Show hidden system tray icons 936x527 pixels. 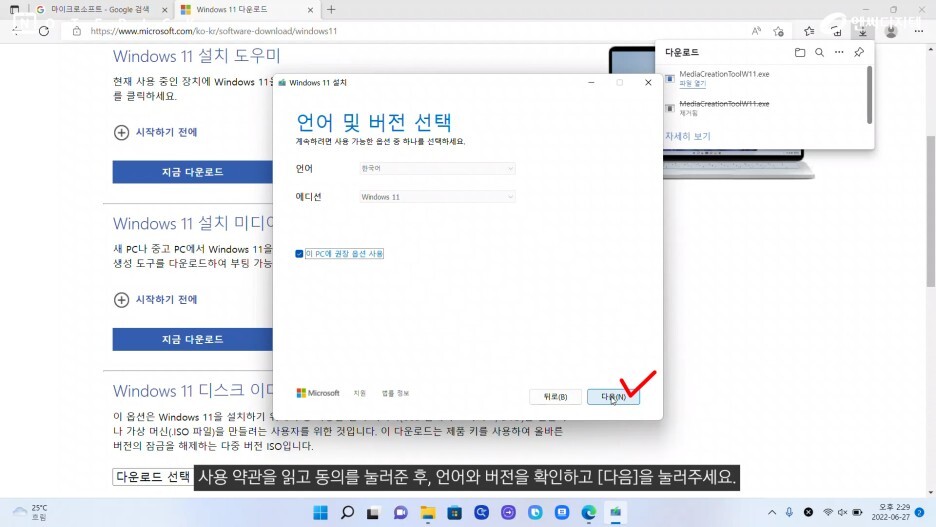772,512
